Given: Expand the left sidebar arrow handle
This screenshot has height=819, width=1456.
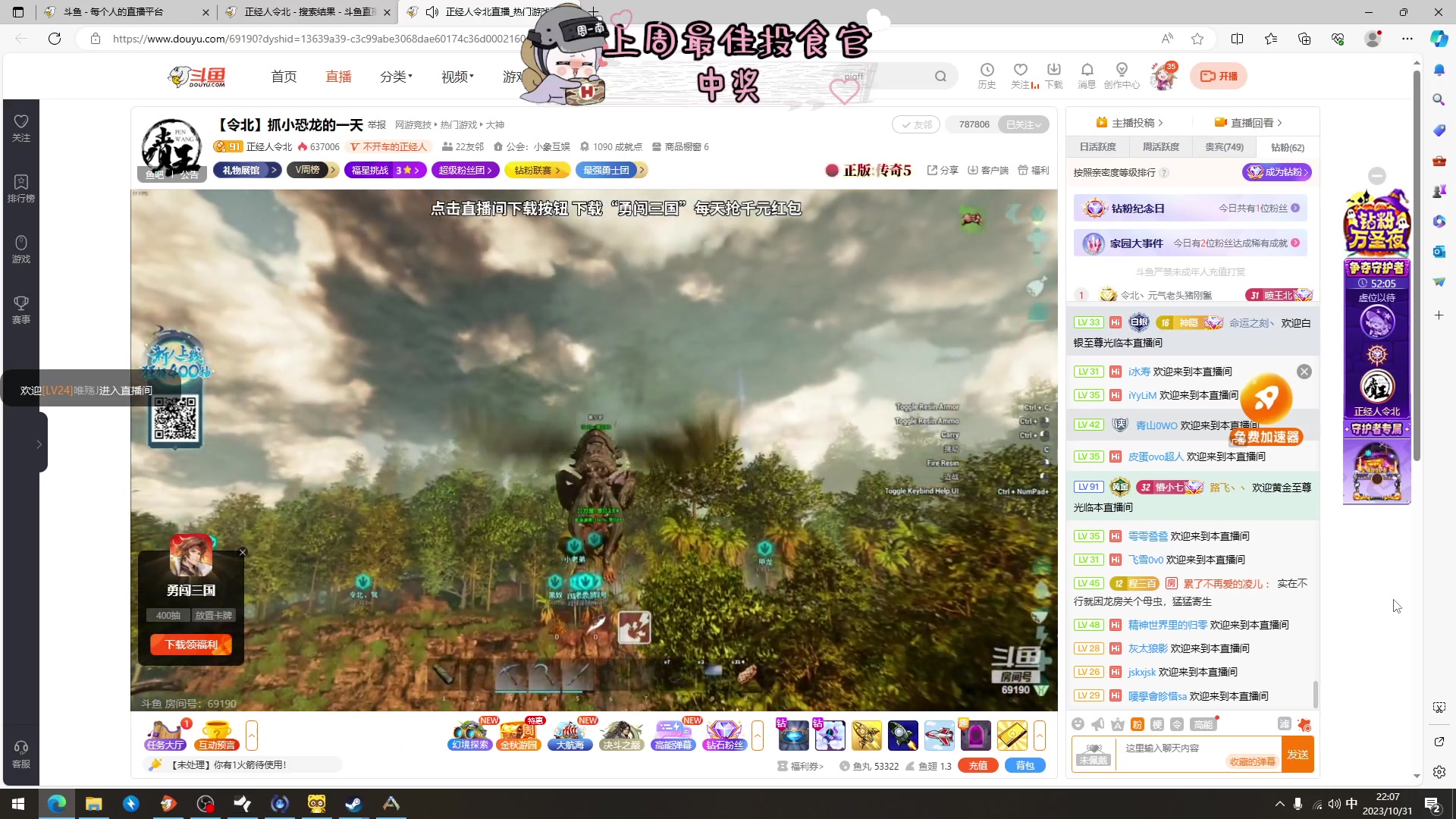Looking at the screenshot, I should pos(39,444).
